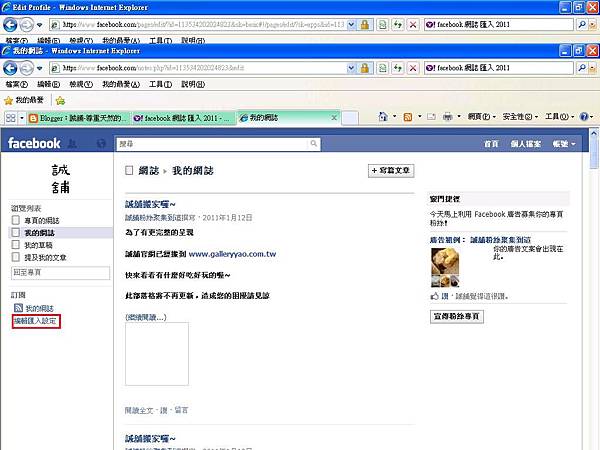The width and height of the screenshot is (600, 450).
Task: Open Facebook friend requests icon
Action: 72,144
